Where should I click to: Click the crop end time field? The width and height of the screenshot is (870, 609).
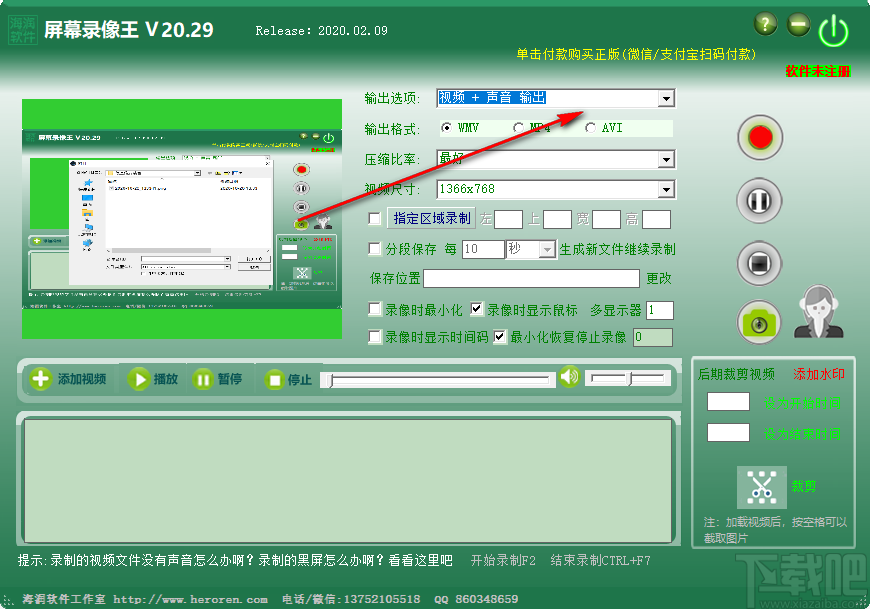click(x=728, y=433)
